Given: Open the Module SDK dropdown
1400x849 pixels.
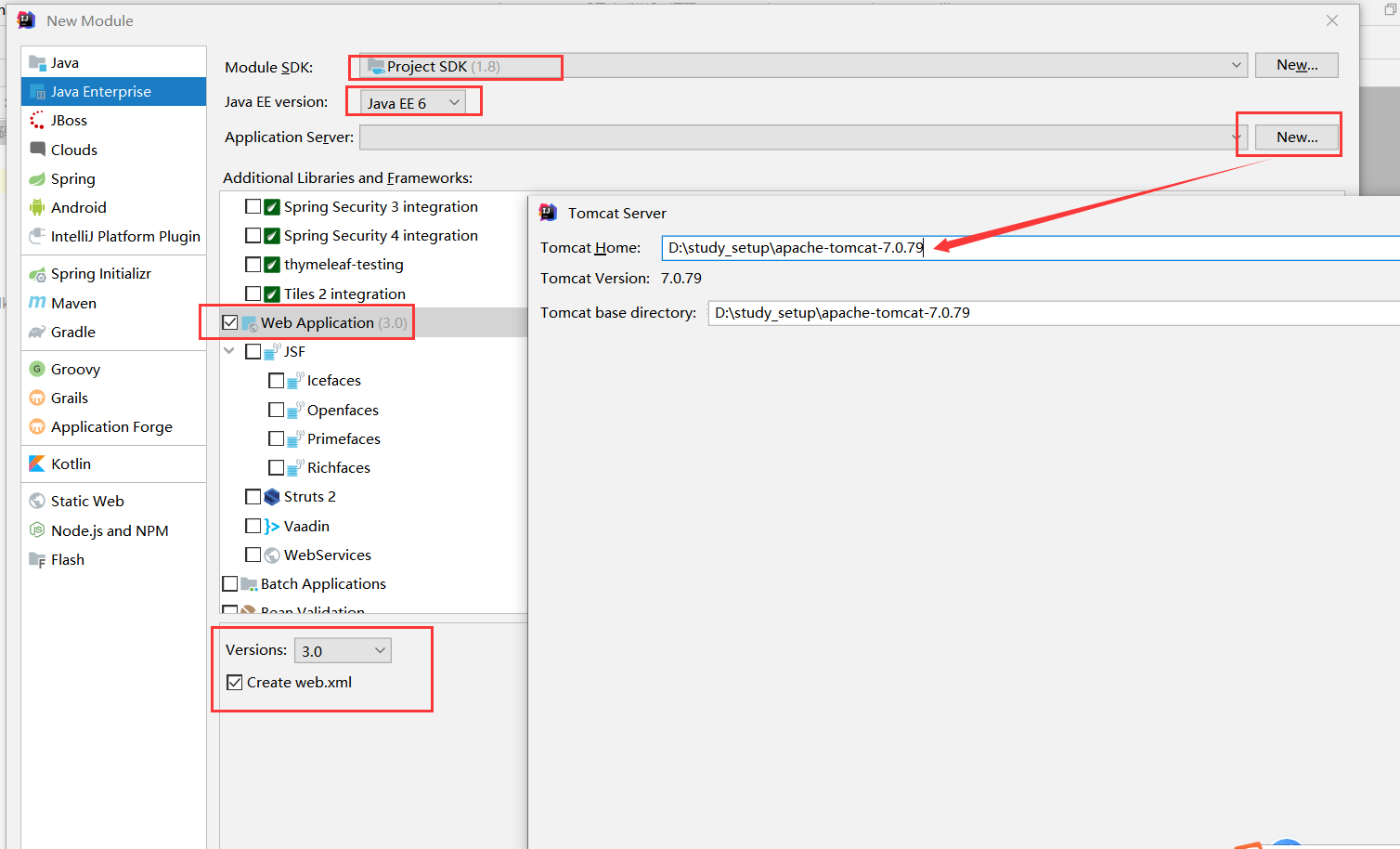Looking at the screenshot, I should coord(803,65).
